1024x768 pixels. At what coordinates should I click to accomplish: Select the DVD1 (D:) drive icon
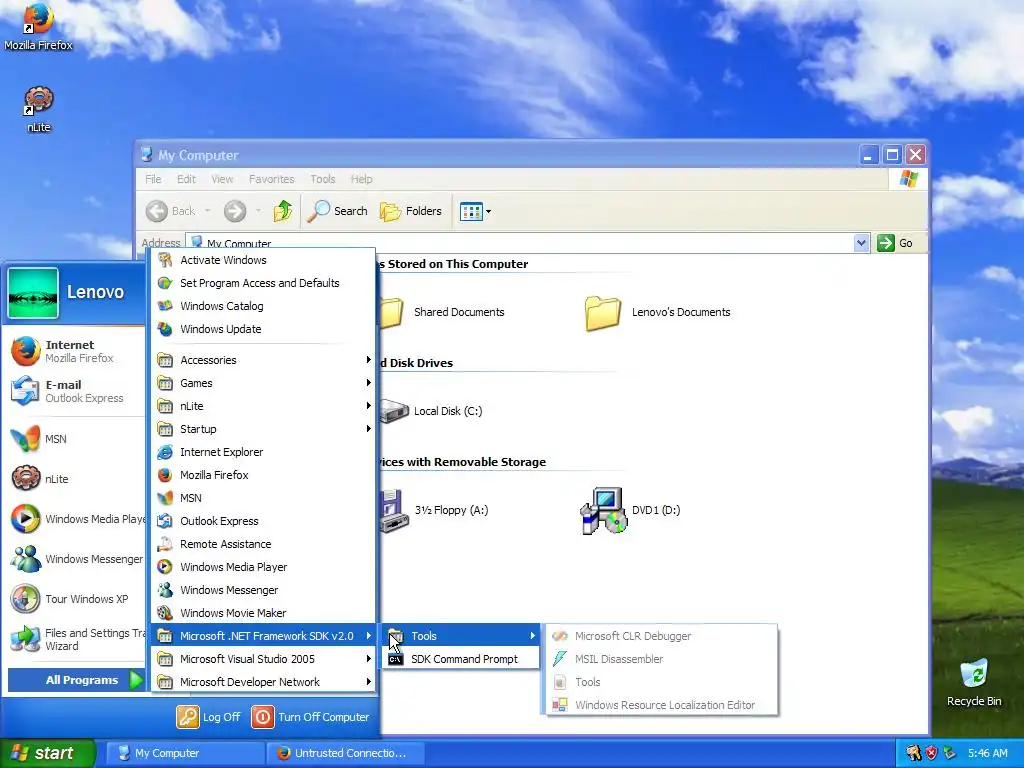tap(630, 510)
